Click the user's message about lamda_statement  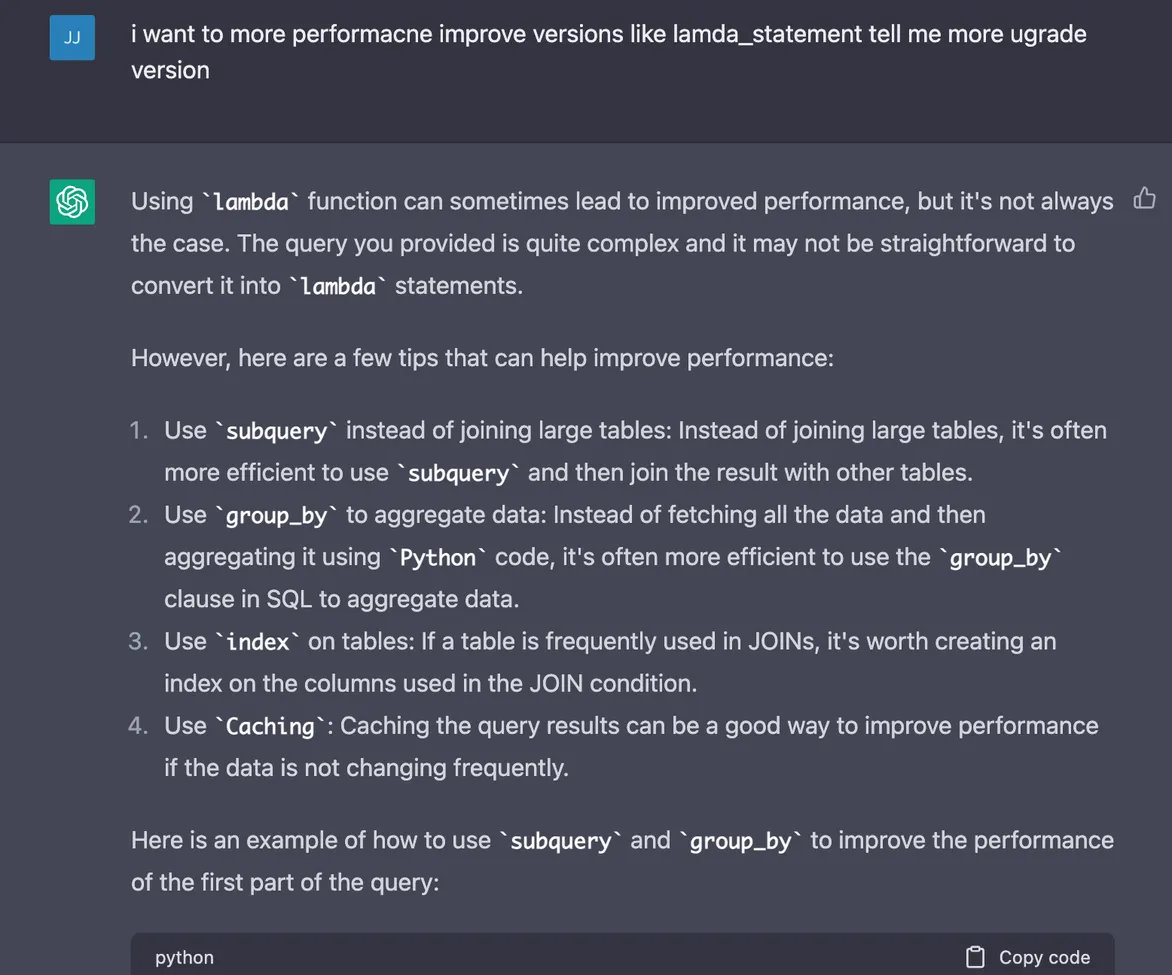point(608,52)
